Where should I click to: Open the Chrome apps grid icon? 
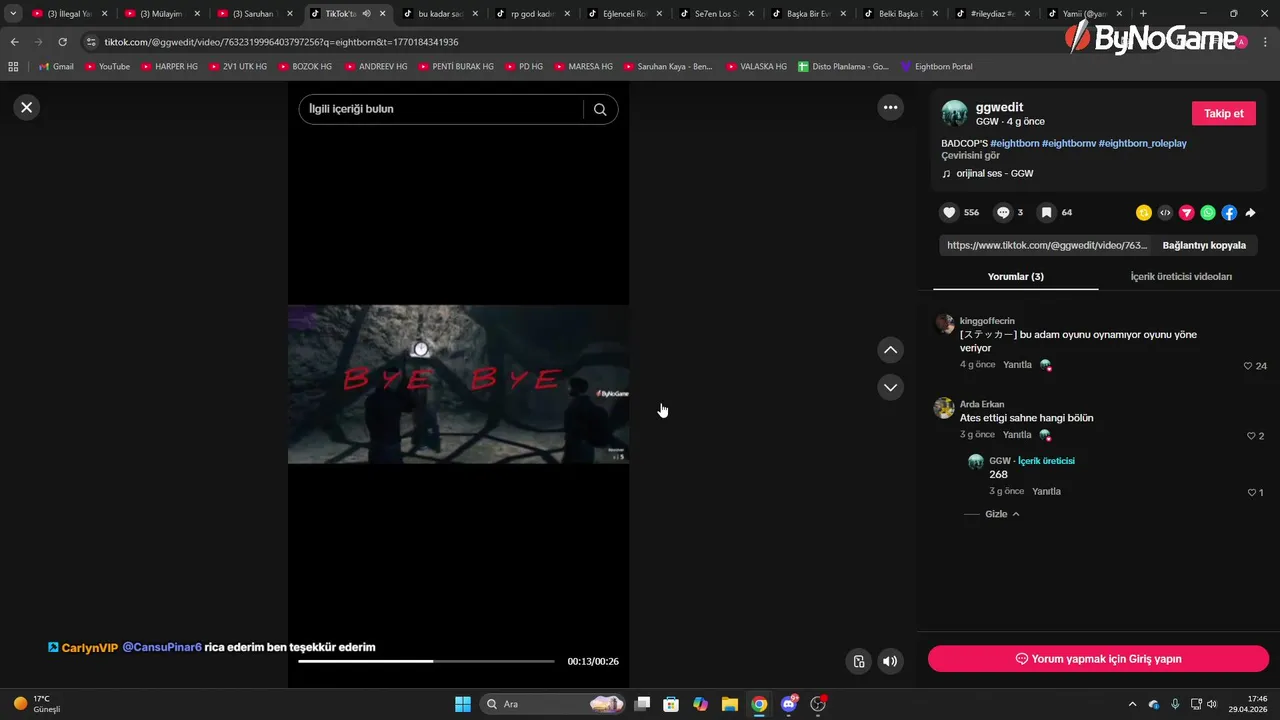coord(13,66)
